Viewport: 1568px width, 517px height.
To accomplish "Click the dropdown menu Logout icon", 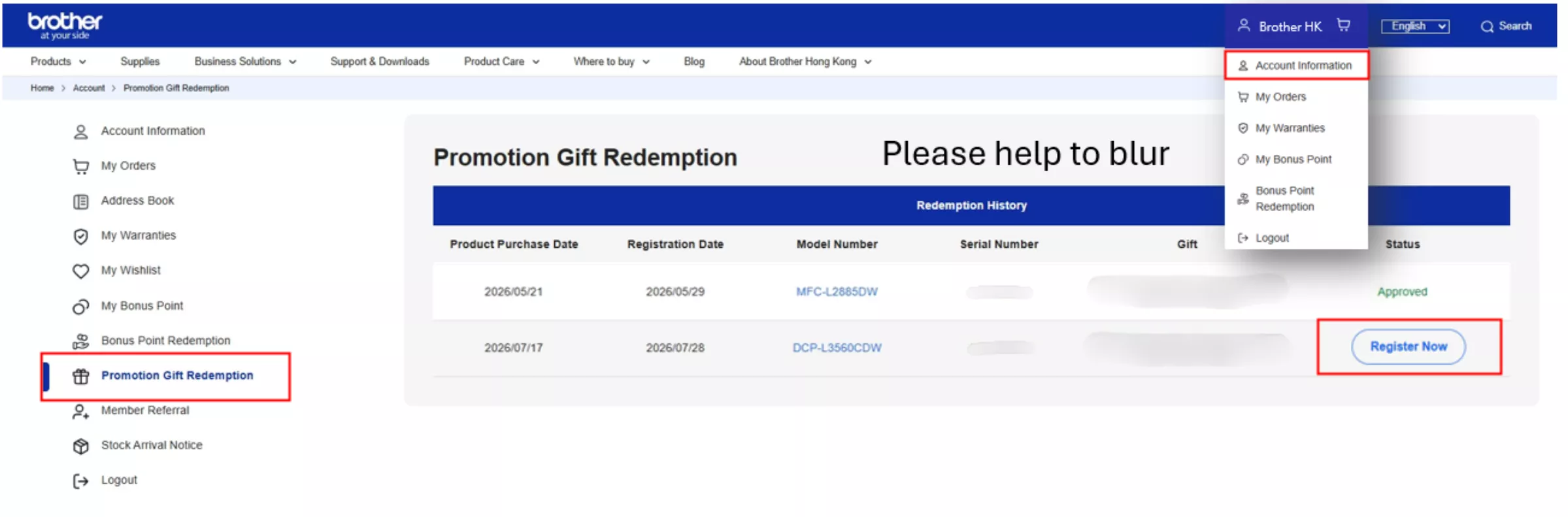I will [1243, 238].
